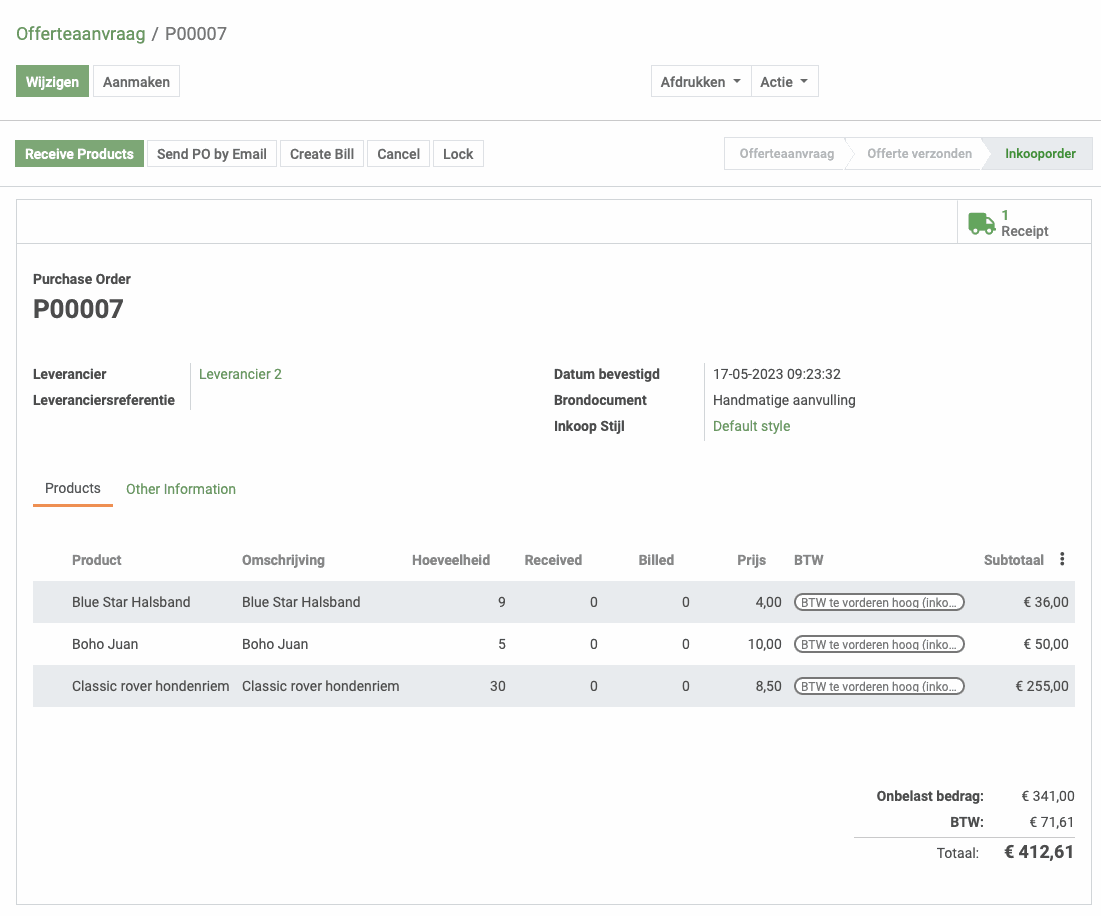Click quantity 30 for Classic rover hondenriem
The image size is (1101, 916).
[x=497, y=686]
